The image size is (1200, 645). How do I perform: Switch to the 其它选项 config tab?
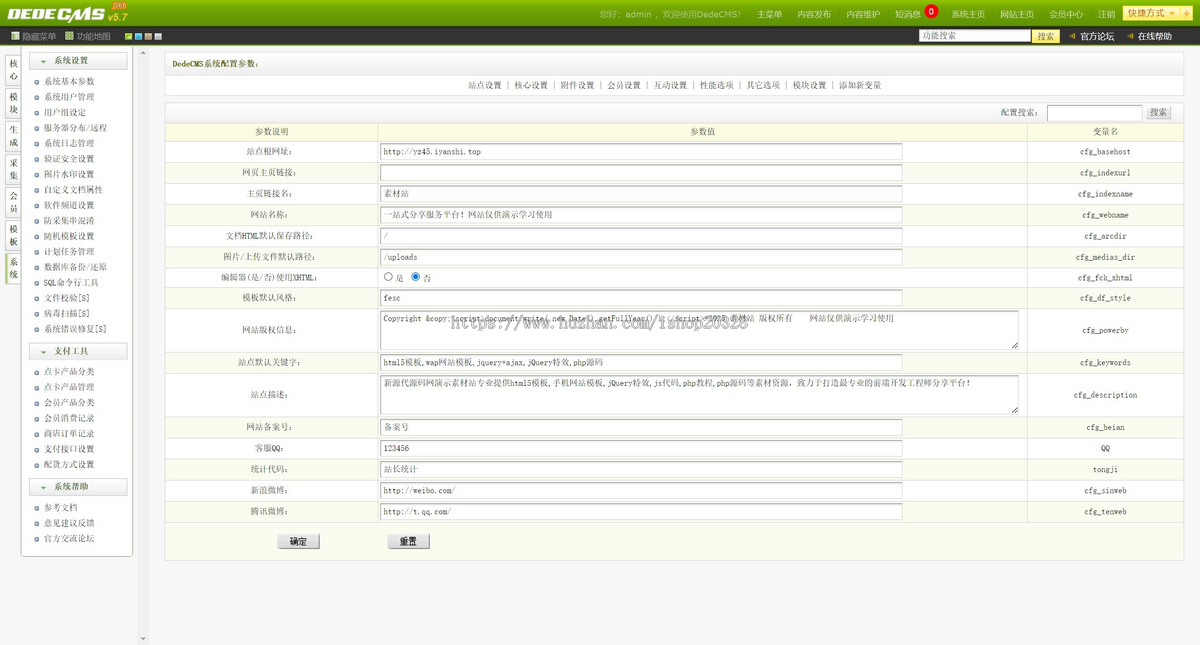point(763,85)
